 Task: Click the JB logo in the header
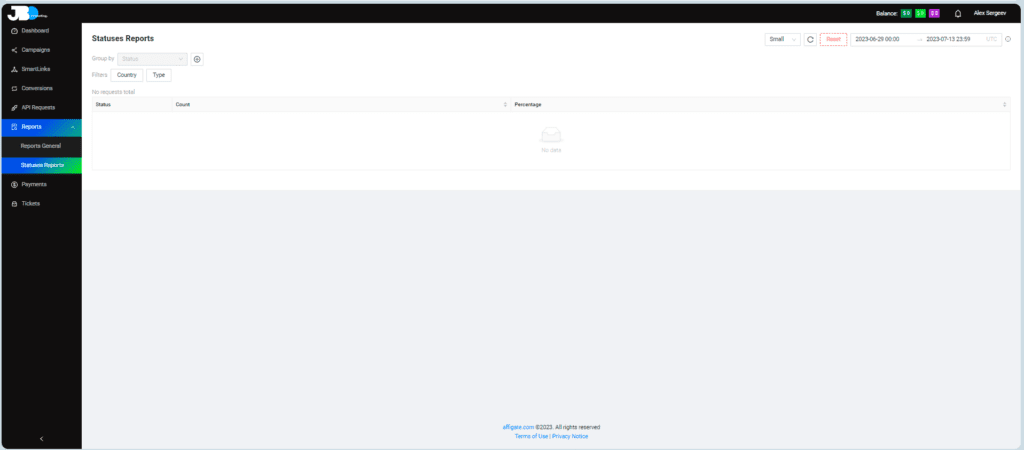tap(22, 12)
